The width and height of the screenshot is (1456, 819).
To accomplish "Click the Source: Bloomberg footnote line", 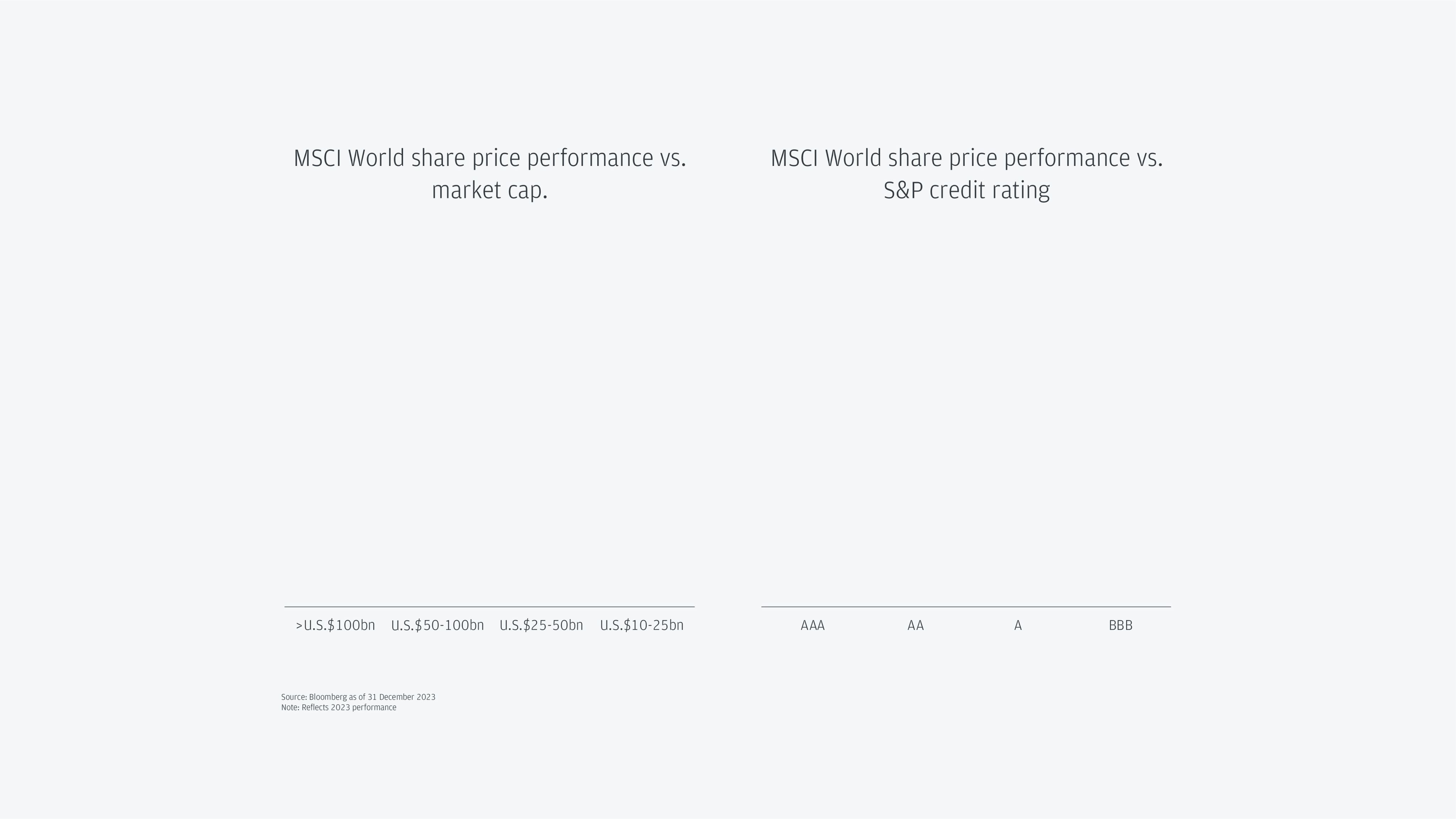I will tap(358, 697).
